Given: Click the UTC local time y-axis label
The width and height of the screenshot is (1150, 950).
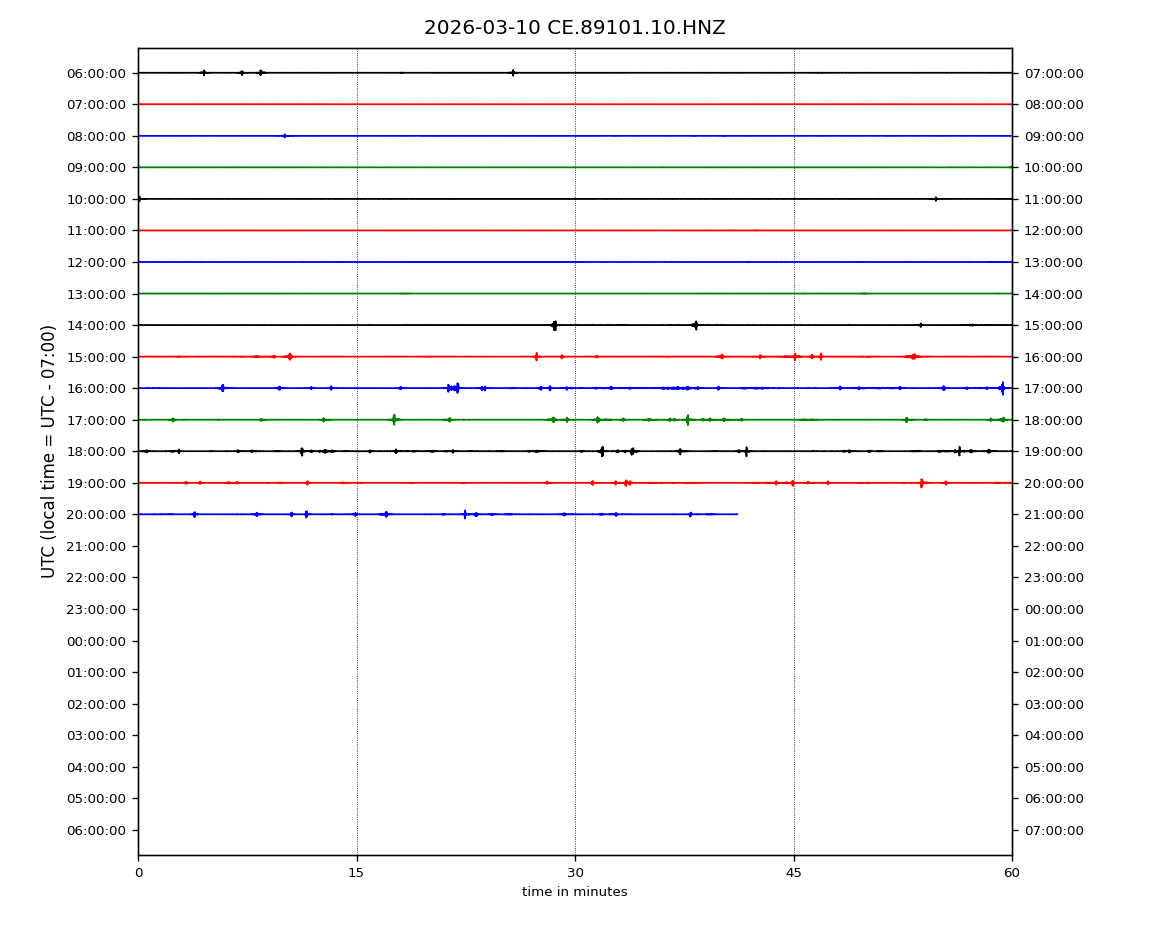Looking at the screenshot, I should [x=49, y=451].
